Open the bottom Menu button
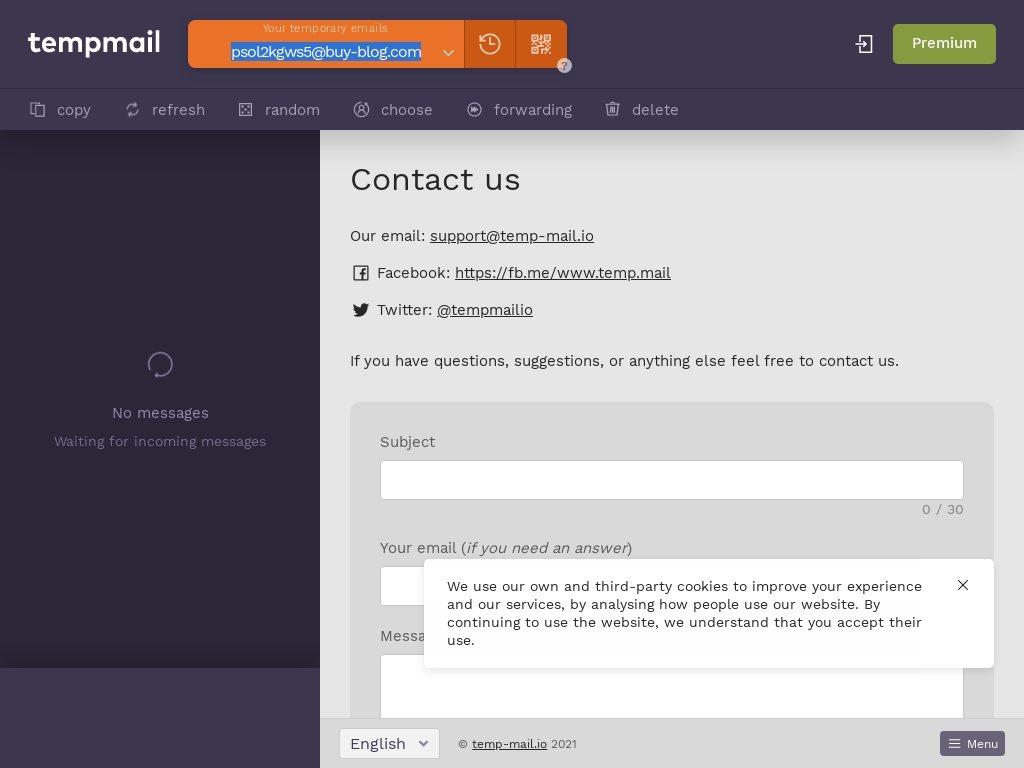1024x768 pixels. 972,744
